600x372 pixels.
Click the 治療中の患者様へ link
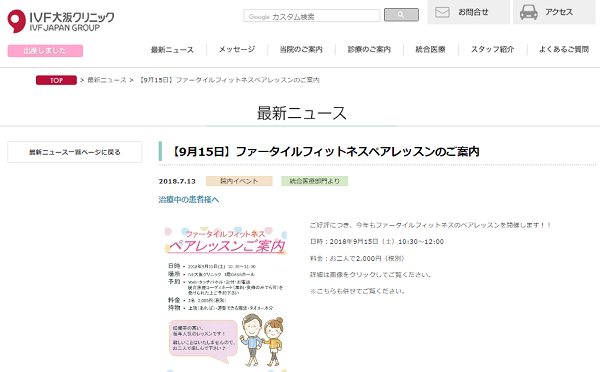(x=189, y=199)
